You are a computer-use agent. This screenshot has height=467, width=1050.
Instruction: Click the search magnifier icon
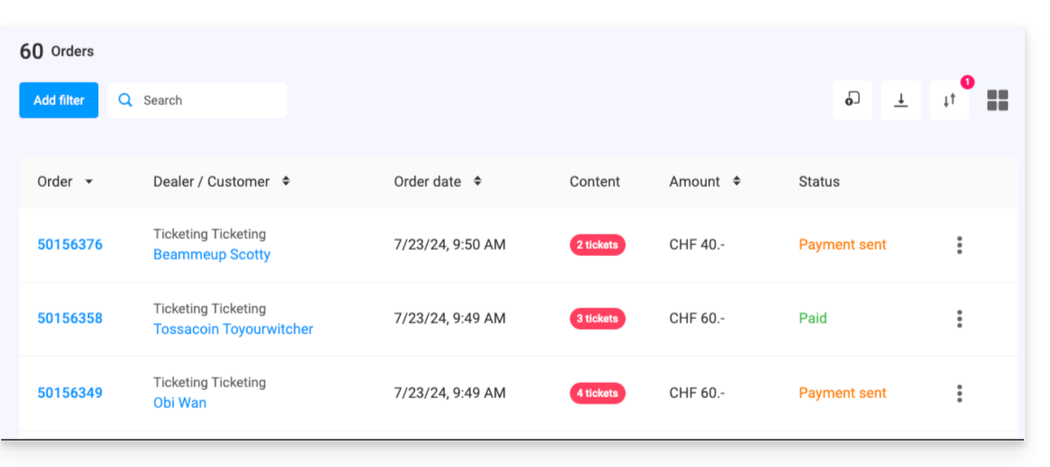[125, 100]
